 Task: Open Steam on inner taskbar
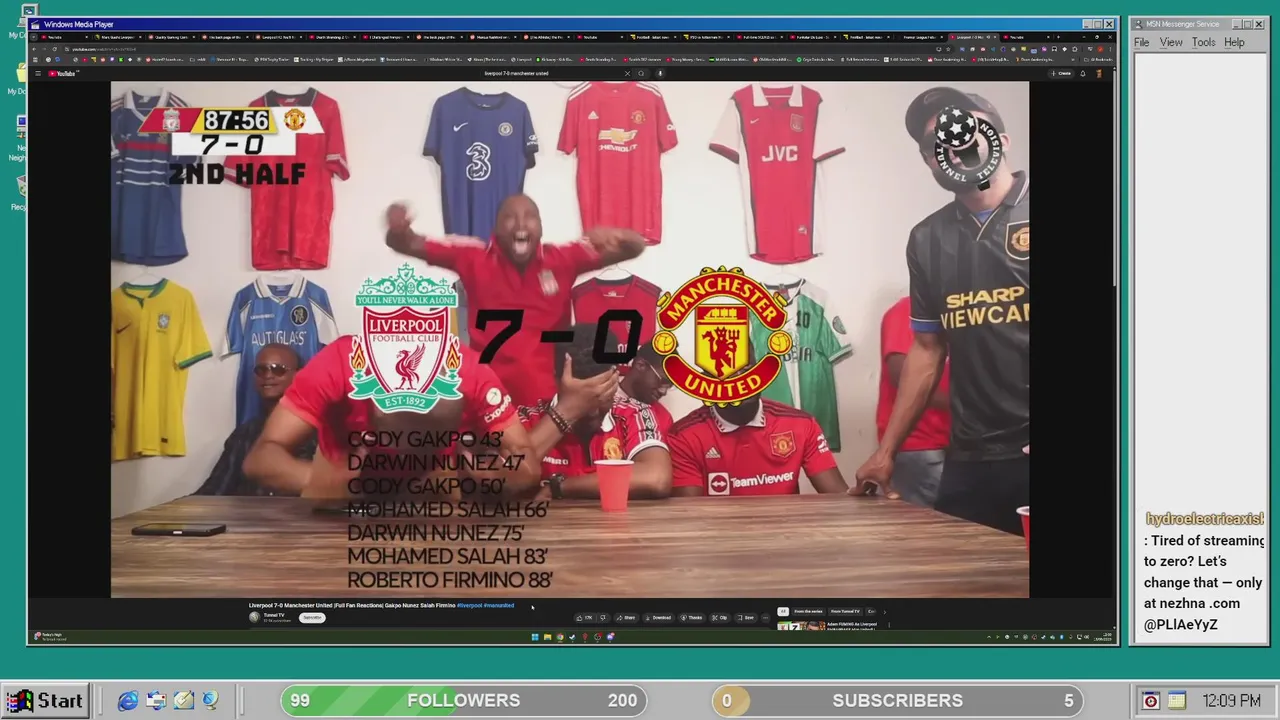tap(573, 637)
